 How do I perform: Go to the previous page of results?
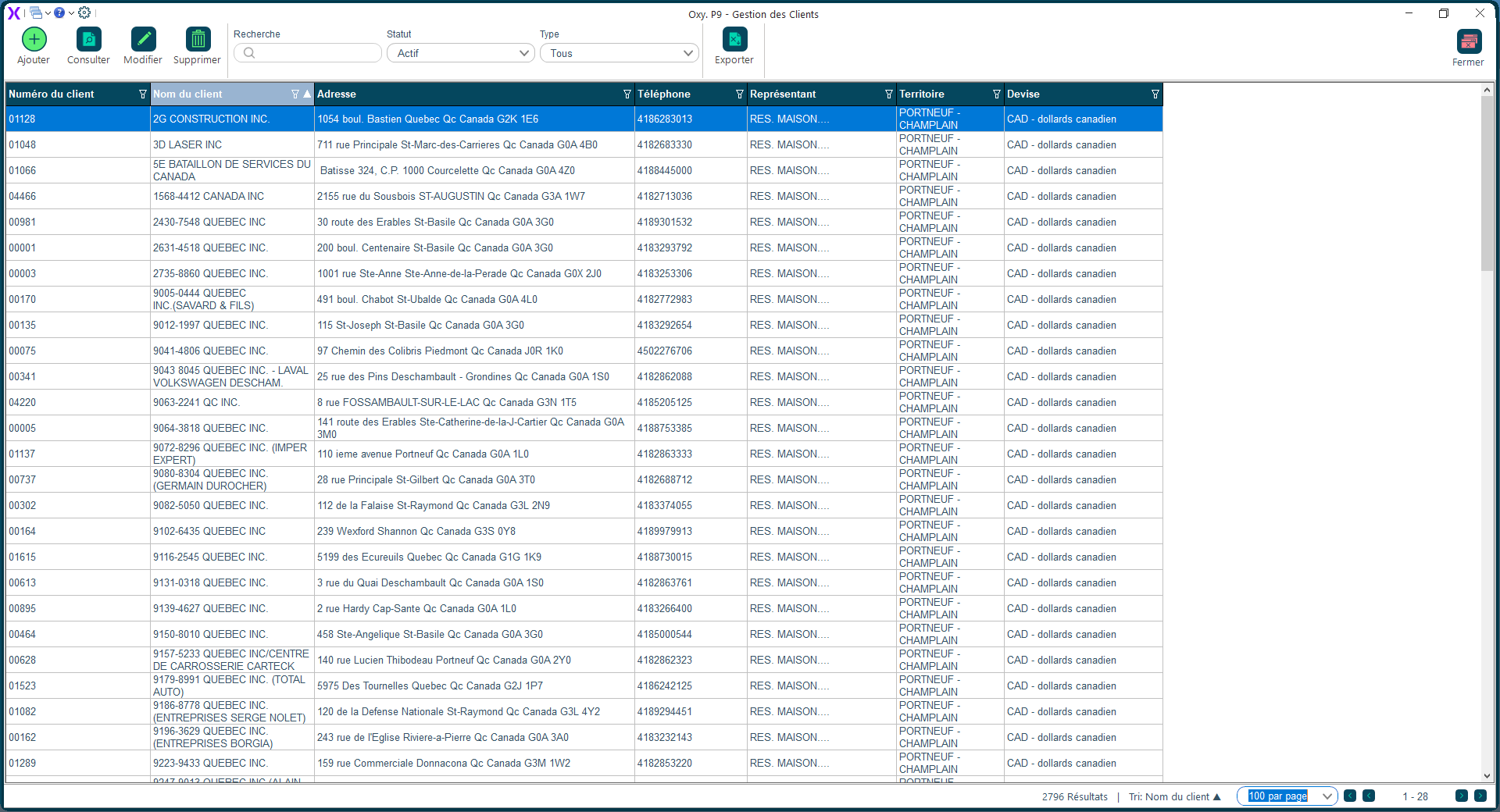click(1369, 796)
